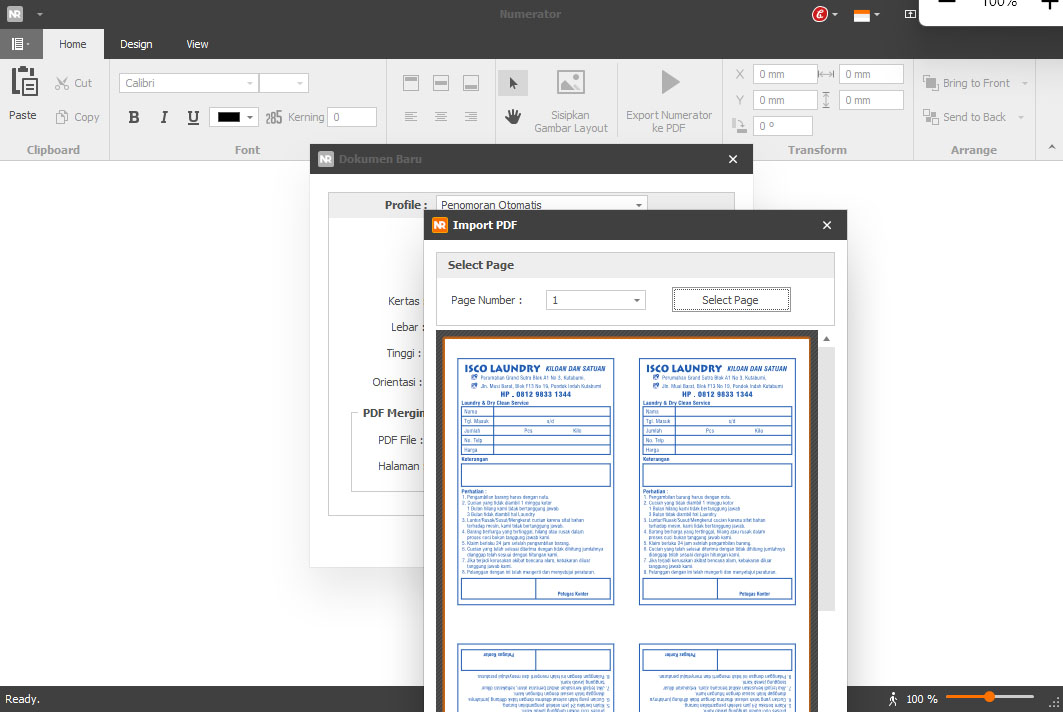Click the Kerning value input field
This screenshot has height=712, width=1063.
tap(353, 117)
